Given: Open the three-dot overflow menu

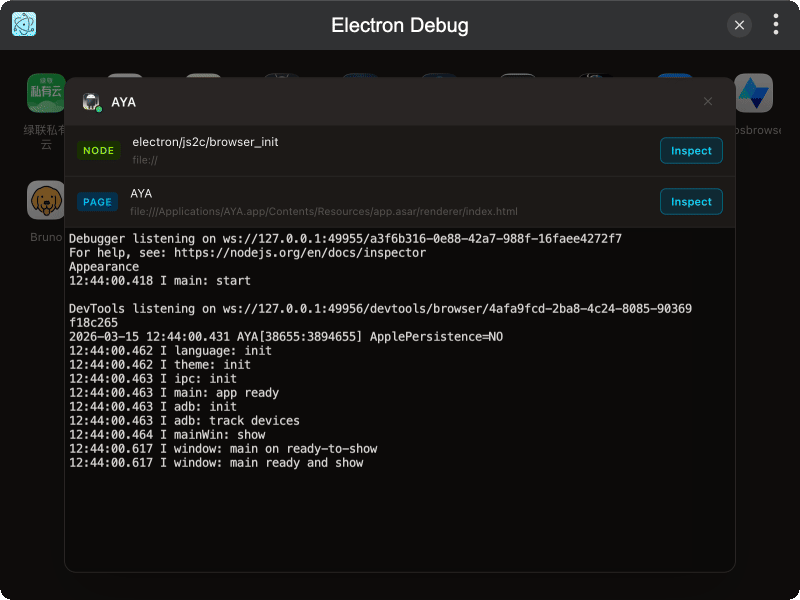Looking at the screenshot, I should point(775,24).
